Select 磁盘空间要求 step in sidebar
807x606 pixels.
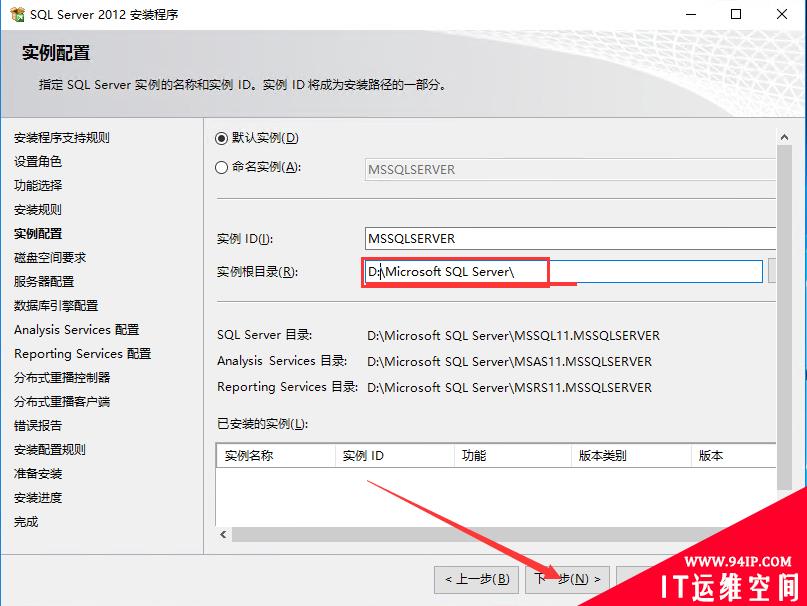50,257
